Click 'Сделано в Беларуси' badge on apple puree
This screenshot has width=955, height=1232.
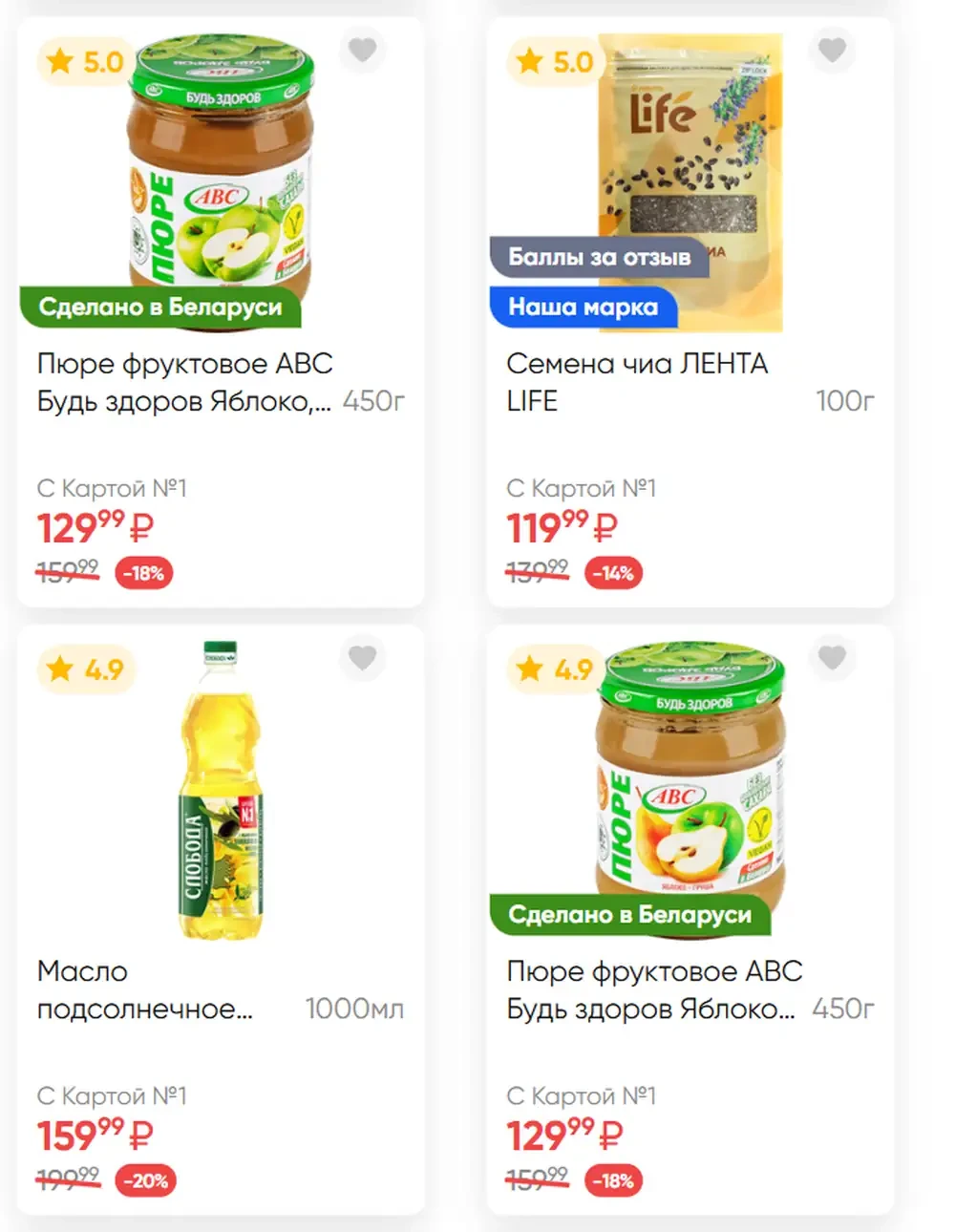click(160, 307)
